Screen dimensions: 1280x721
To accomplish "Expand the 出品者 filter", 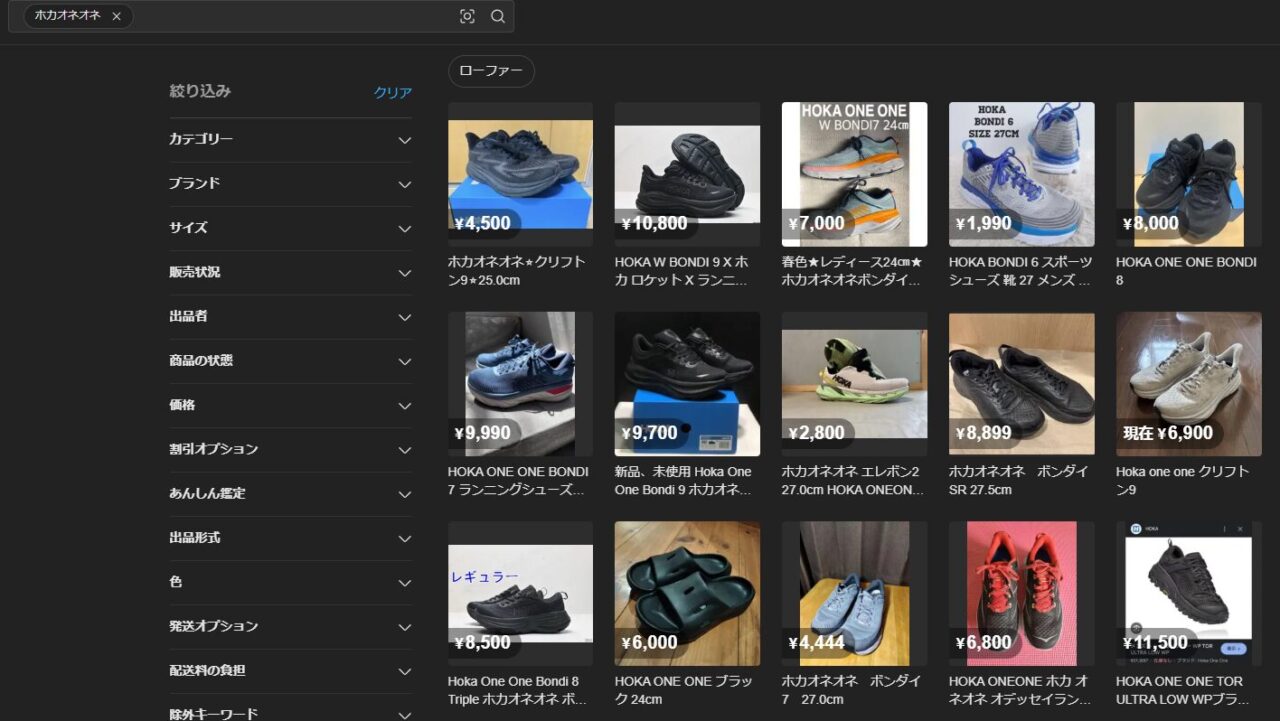I will 290,317.
